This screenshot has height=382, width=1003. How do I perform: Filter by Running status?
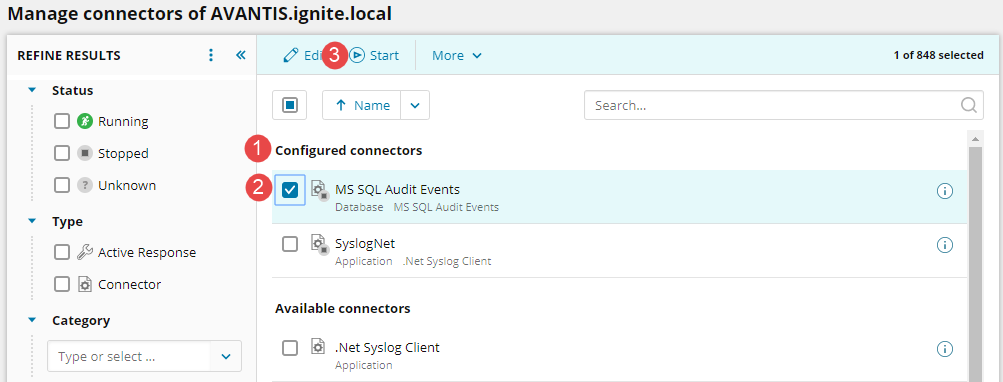pos(61,122)
